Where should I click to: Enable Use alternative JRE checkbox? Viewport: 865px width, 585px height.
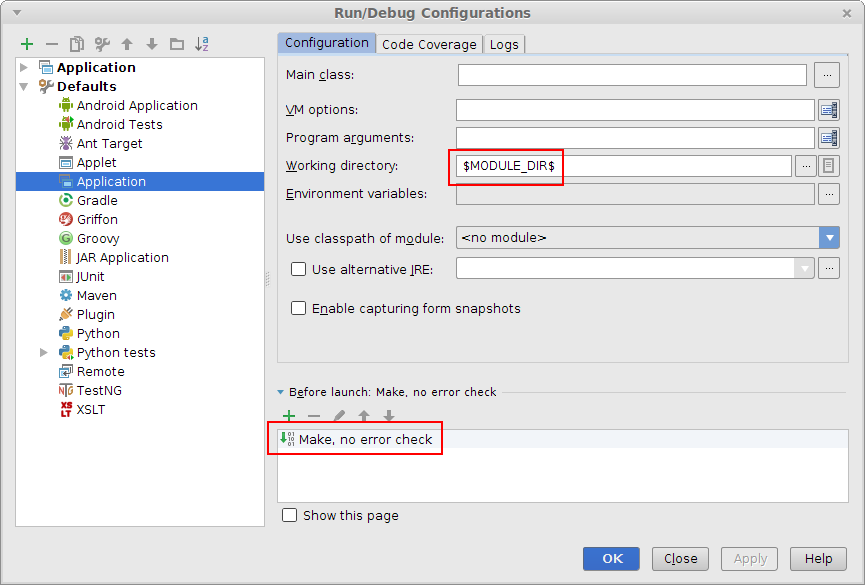(x=298, y=269)
